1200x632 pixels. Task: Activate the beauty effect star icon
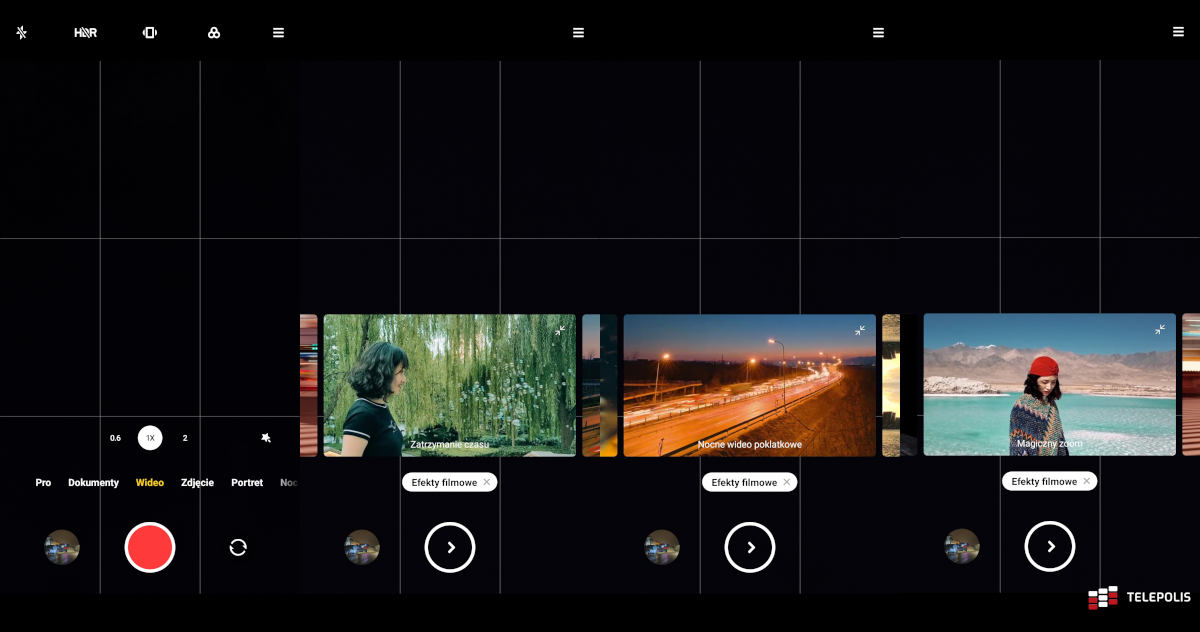coord(266,438)
